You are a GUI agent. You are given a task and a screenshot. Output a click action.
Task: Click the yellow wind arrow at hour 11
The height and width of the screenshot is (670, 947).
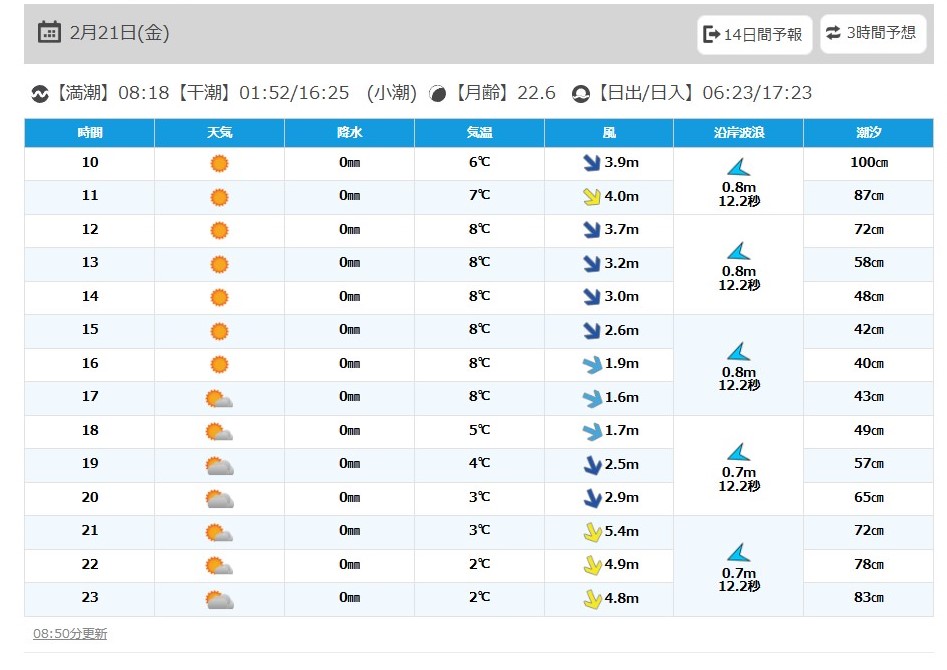[x=592, y=196]
